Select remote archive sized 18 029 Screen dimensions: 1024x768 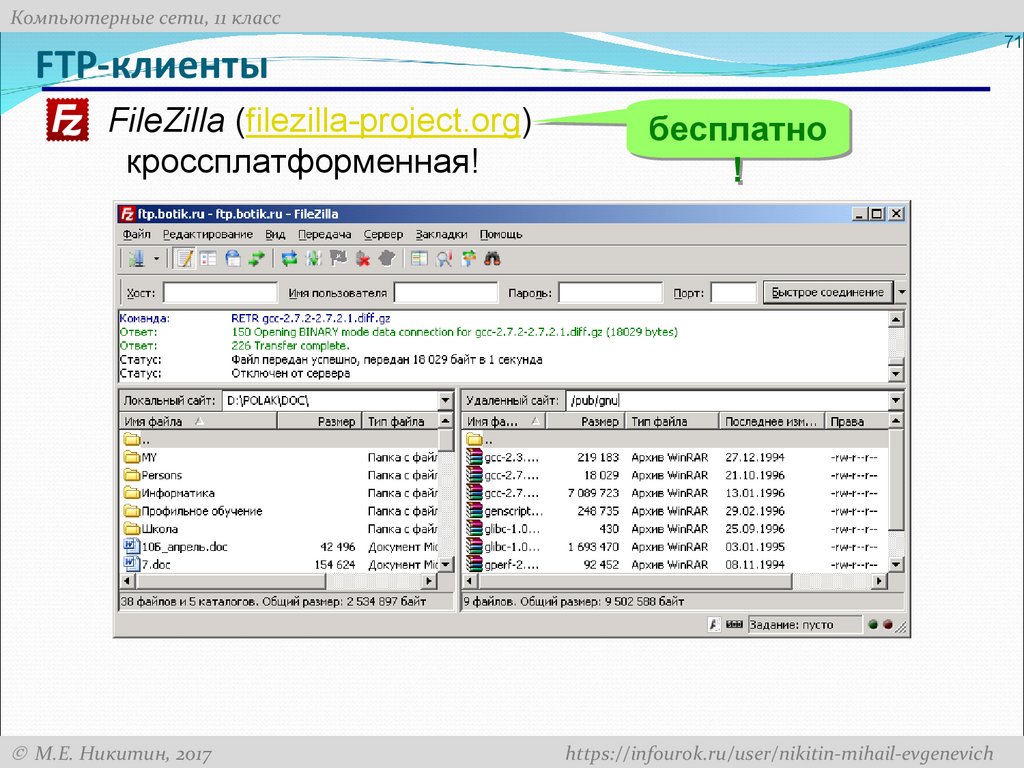[676, 475]
